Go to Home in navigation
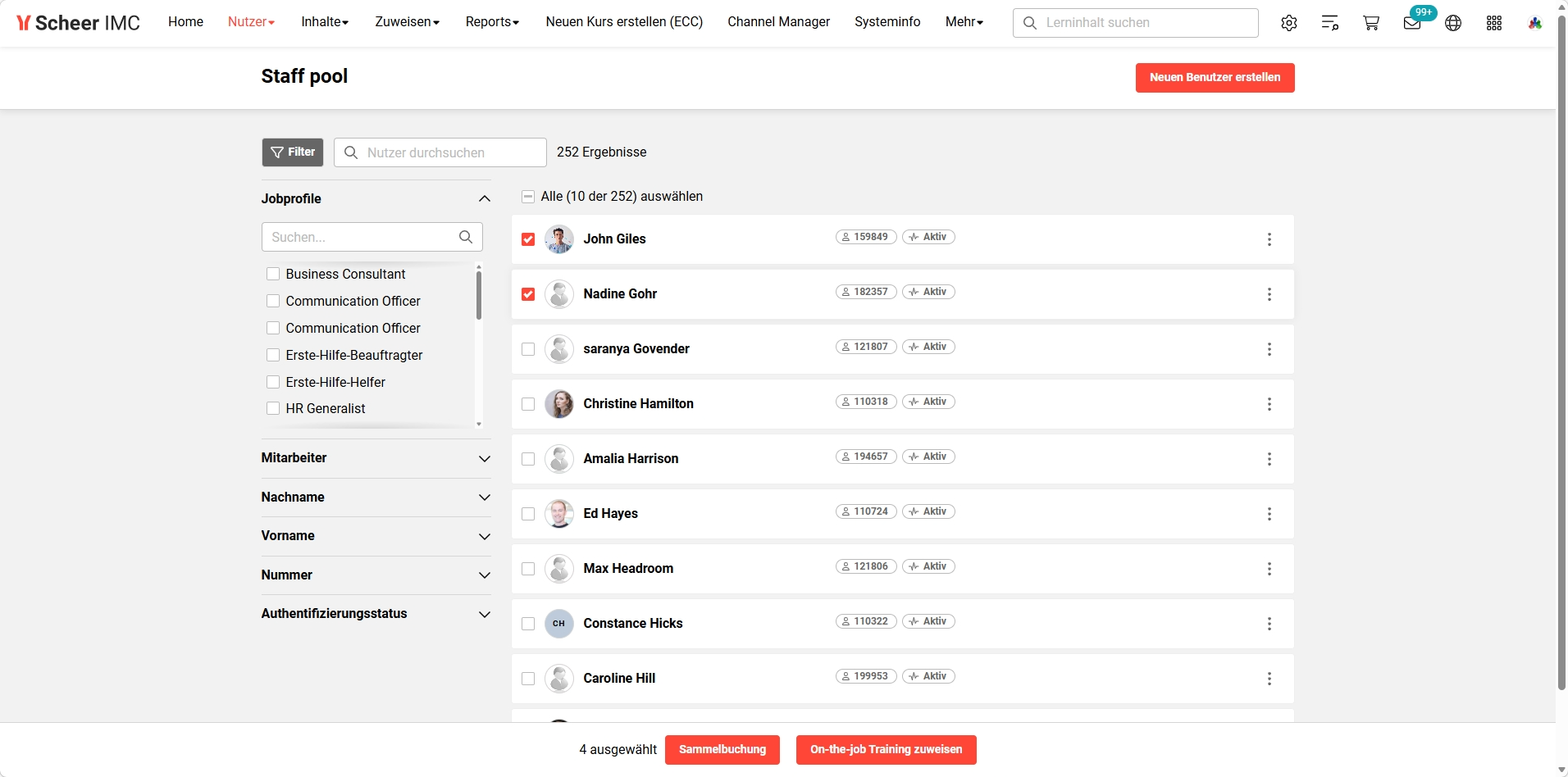 [185, 22]
